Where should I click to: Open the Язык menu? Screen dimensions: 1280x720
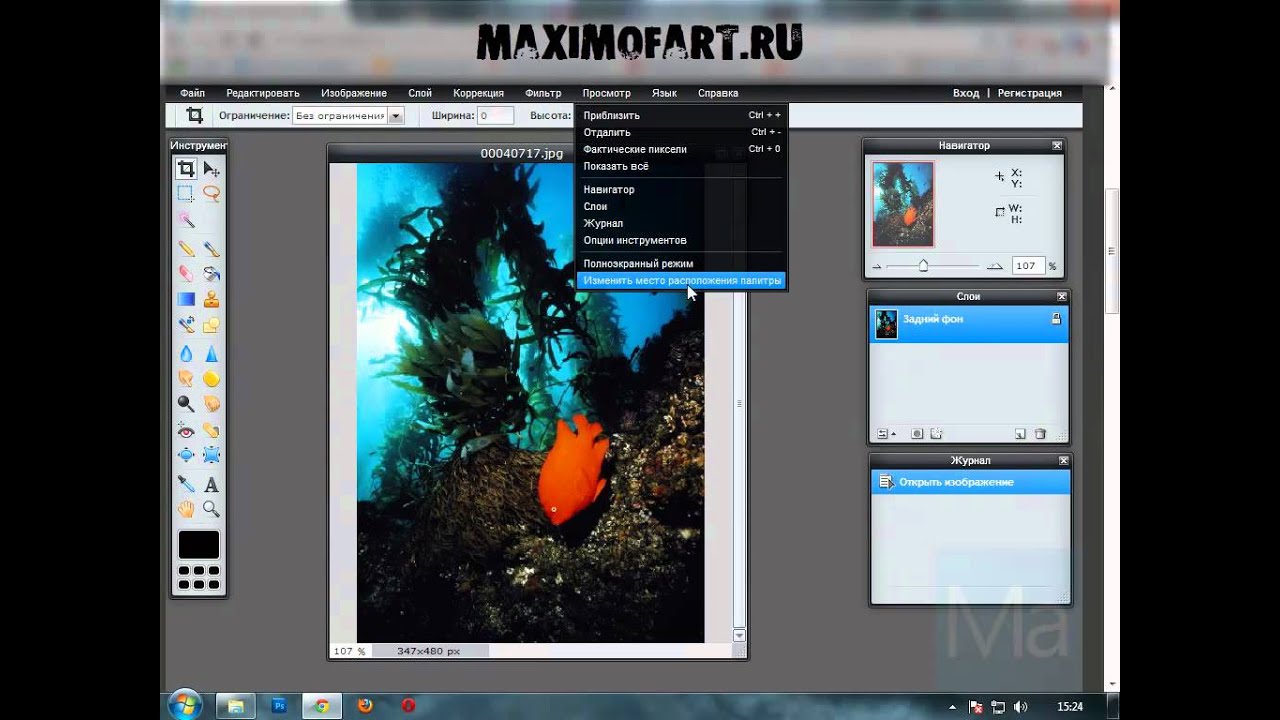pyautogui.click(x=664, y=93)
